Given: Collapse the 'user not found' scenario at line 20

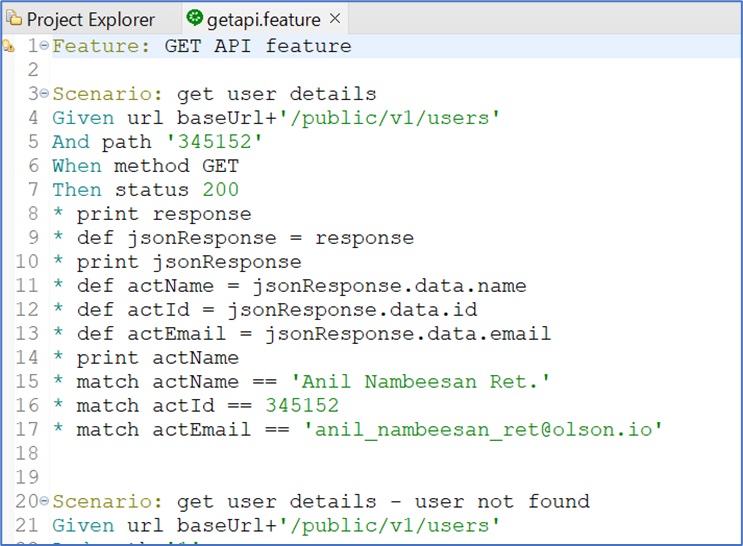Looking at the screenshot, I should (x=44, y=502).
